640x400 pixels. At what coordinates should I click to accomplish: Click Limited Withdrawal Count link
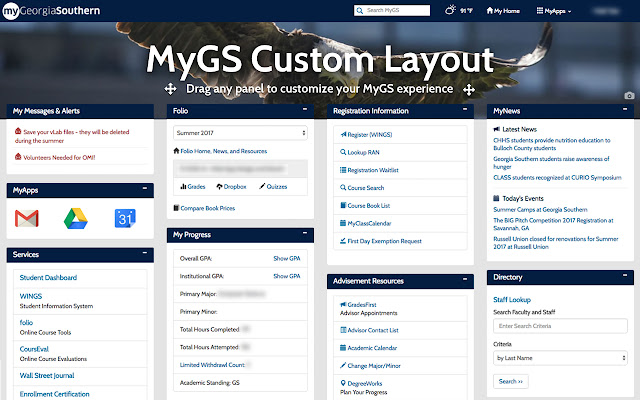[212, 365]
